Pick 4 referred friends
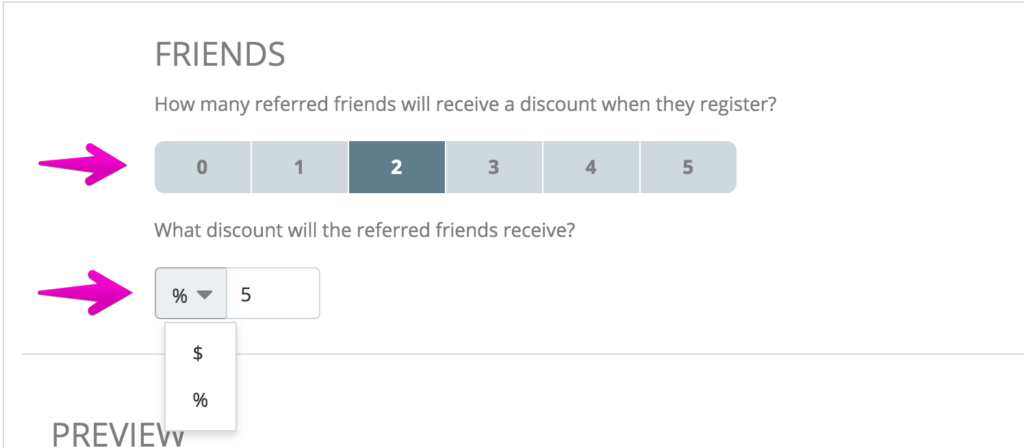 point(591,167)
